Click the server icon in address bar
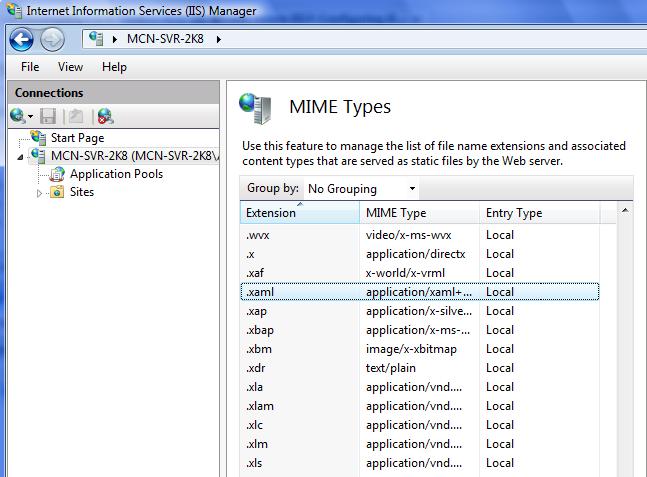Image resolution: width=647 pixels, height=477 pixels. [x=96, y=39]
